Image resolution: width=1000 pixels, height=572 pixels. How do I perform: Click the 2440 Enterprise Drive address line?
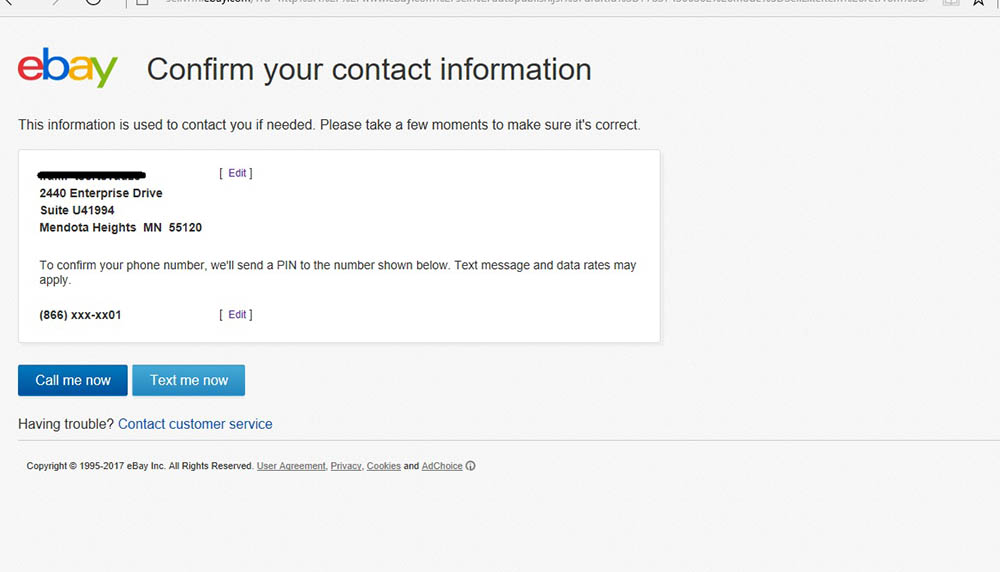coord(101,193)
